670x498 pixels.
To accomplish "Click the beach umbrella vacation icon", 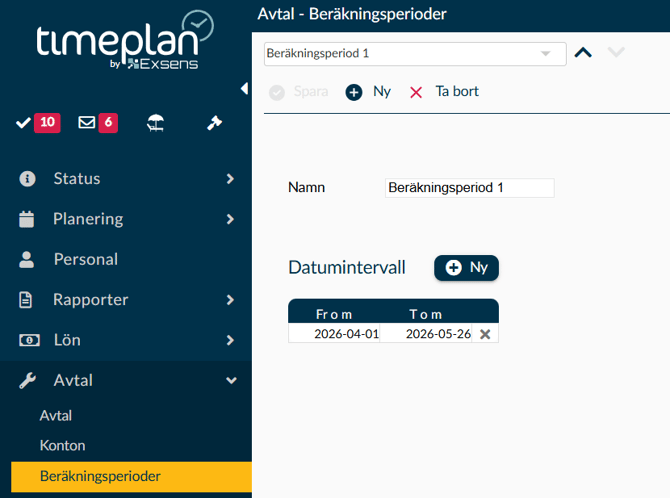I will tap(155, 123).
